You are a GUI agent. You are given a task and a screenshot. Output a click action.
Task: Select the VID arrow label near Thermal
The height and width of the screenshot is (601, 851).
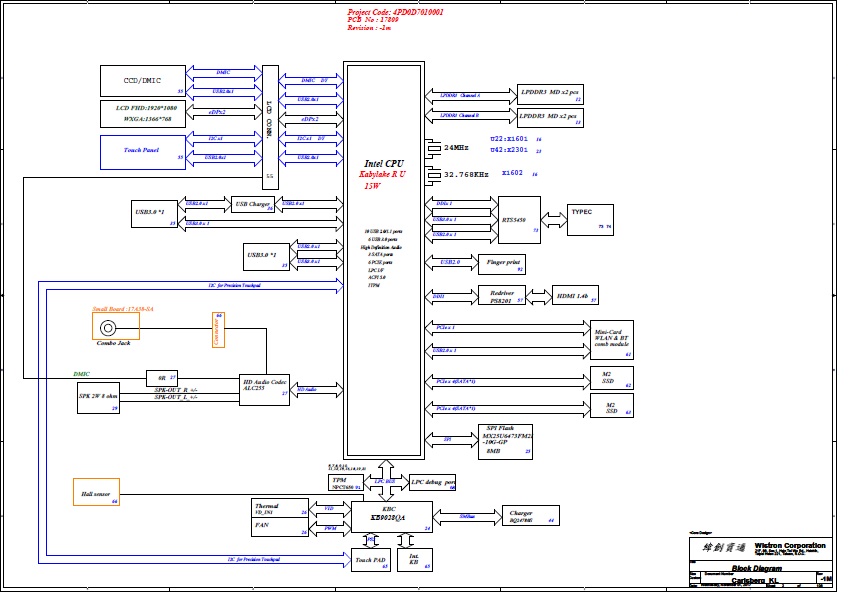329,509
